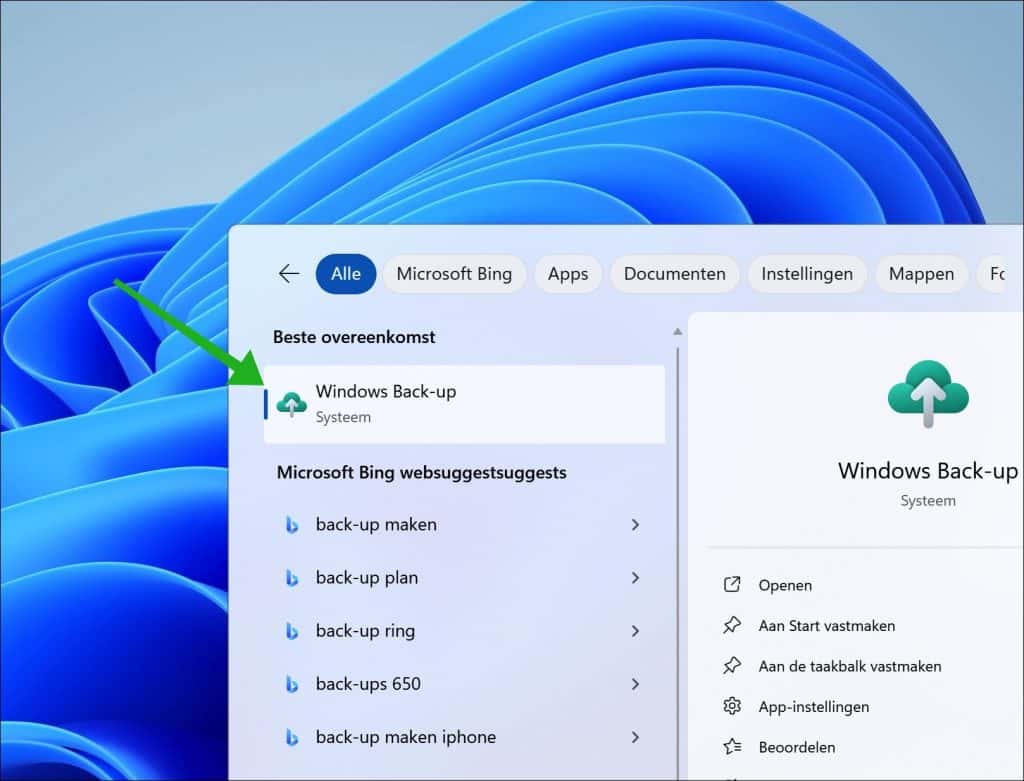
Task: Select the back-up plan web suggestion text
Action: (367, 578)
